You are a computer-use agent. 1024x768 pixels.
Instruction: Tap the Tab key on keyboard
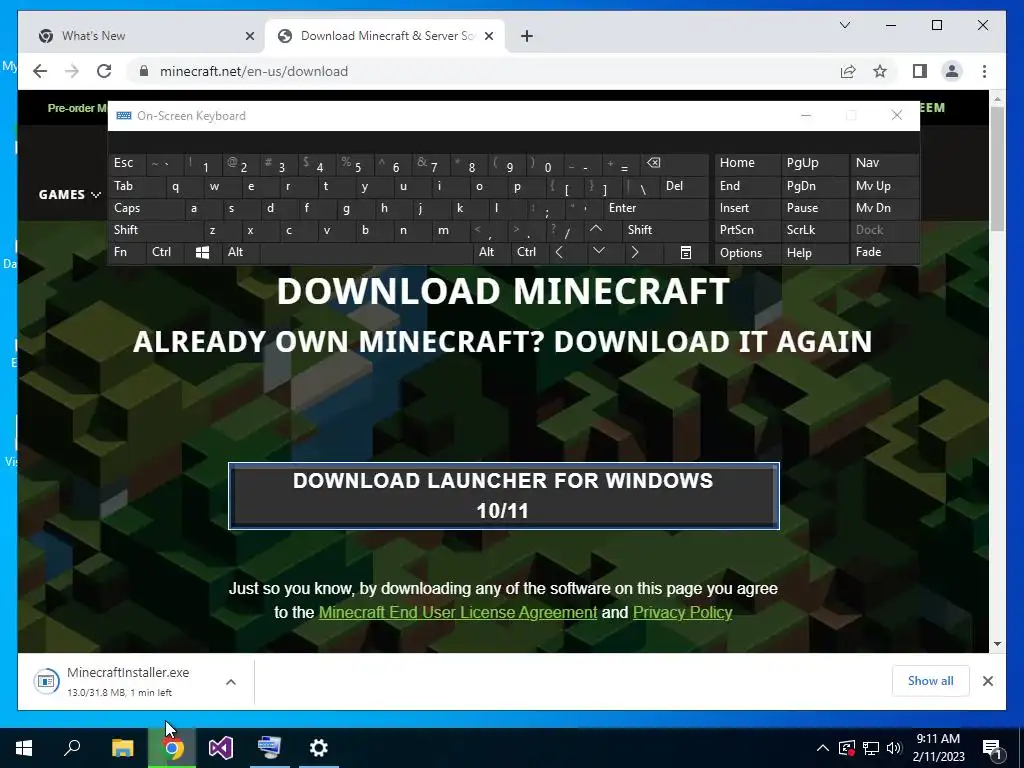136,186
